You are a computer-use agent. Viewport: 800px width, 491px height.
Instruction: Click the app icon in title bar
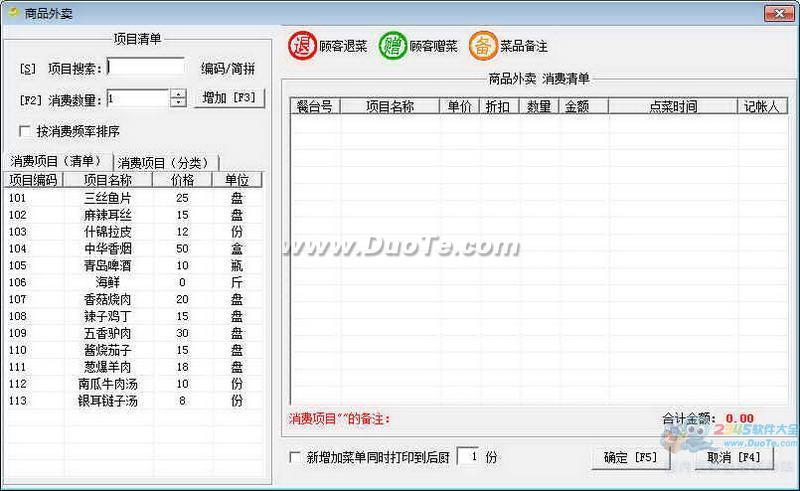click(x=13, y=13)
